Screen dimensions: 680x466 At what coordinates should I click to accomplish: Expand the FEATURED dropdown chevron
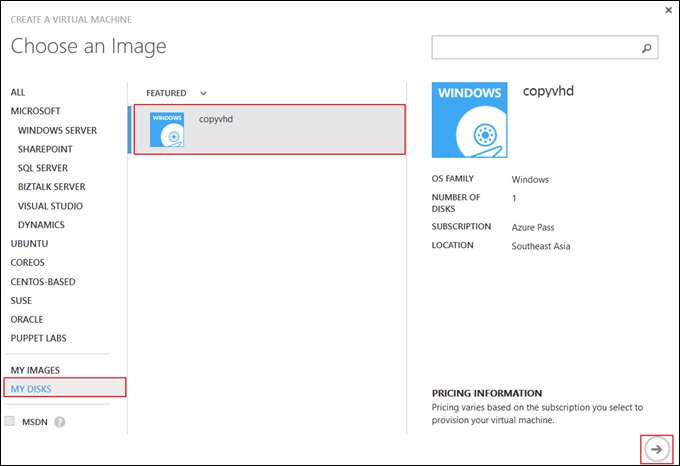pos(203,93)
